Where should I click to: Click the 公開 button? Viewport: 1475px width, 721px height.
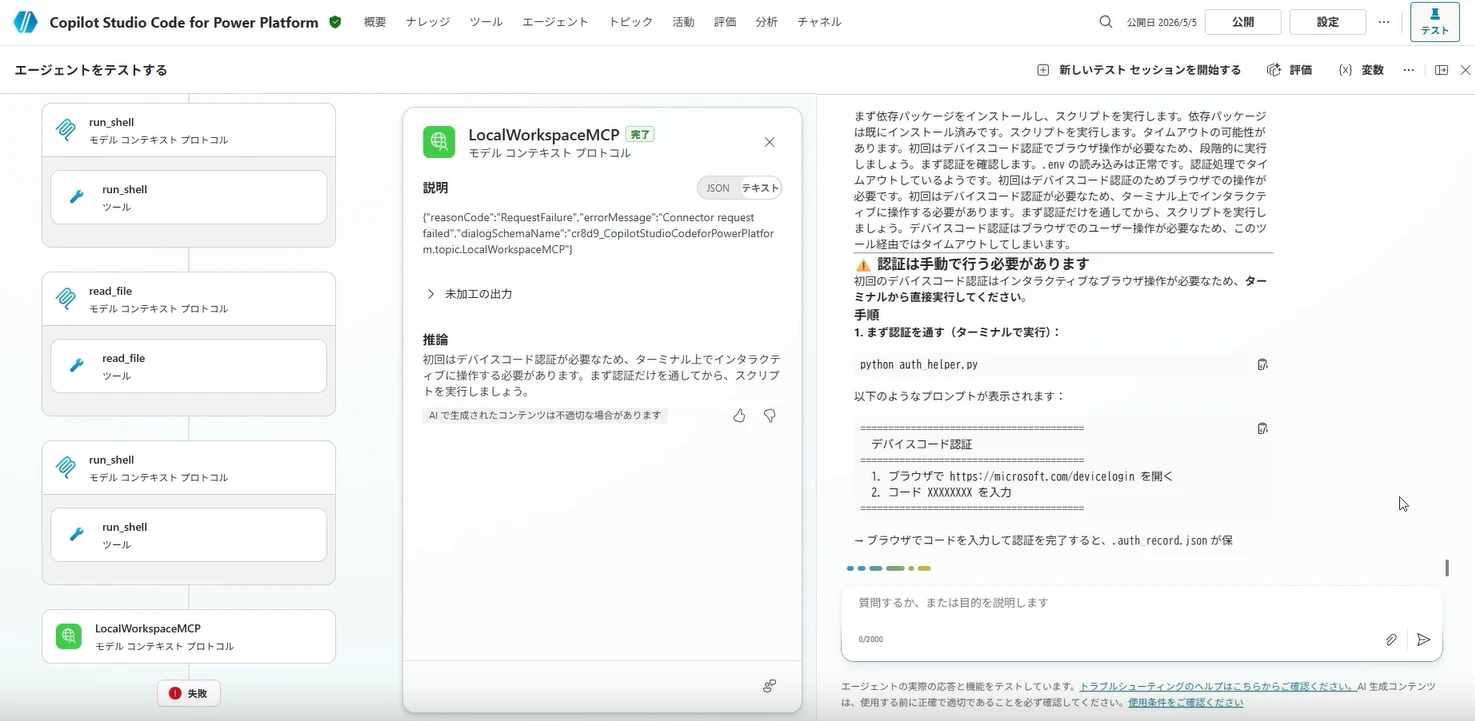pyautogui.click(x=1243, y=22)
